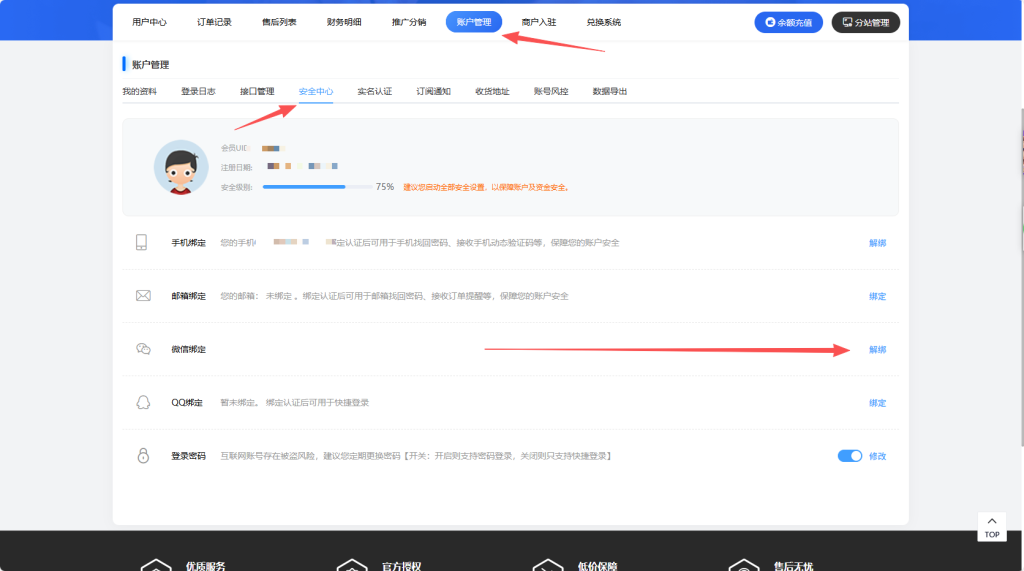Click the security level progress bar
Viewport: 1024px width, 571px height.
click(316, 187)
